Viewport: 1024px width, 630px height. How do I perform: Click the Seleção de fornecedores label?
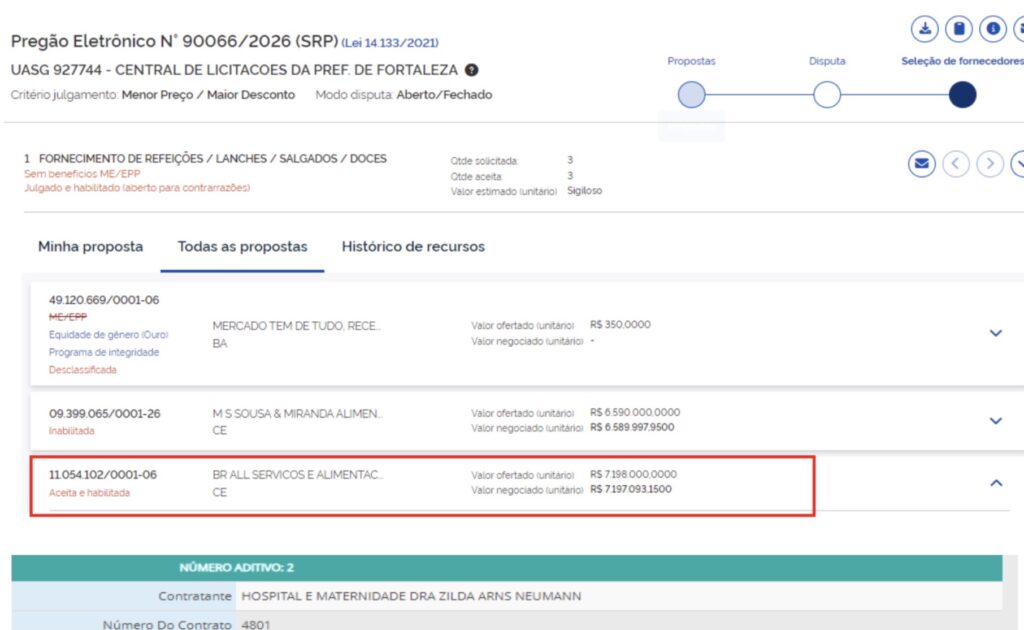point(963,61)
